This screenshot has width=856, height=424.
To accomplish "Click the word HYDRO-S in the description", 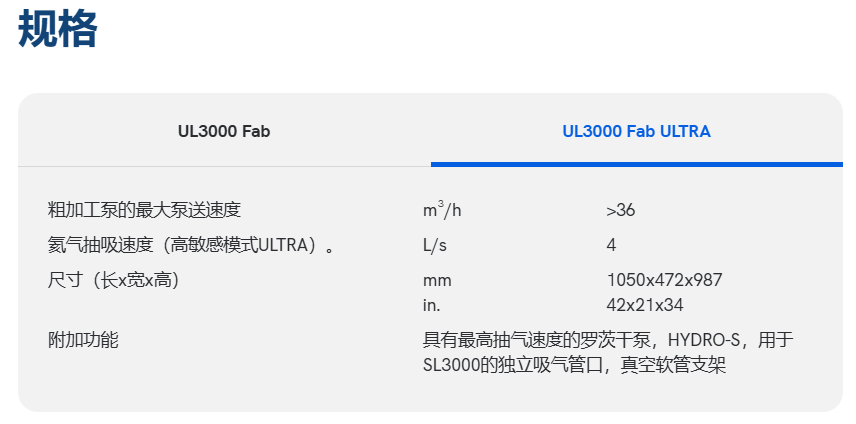I will 707,340.
